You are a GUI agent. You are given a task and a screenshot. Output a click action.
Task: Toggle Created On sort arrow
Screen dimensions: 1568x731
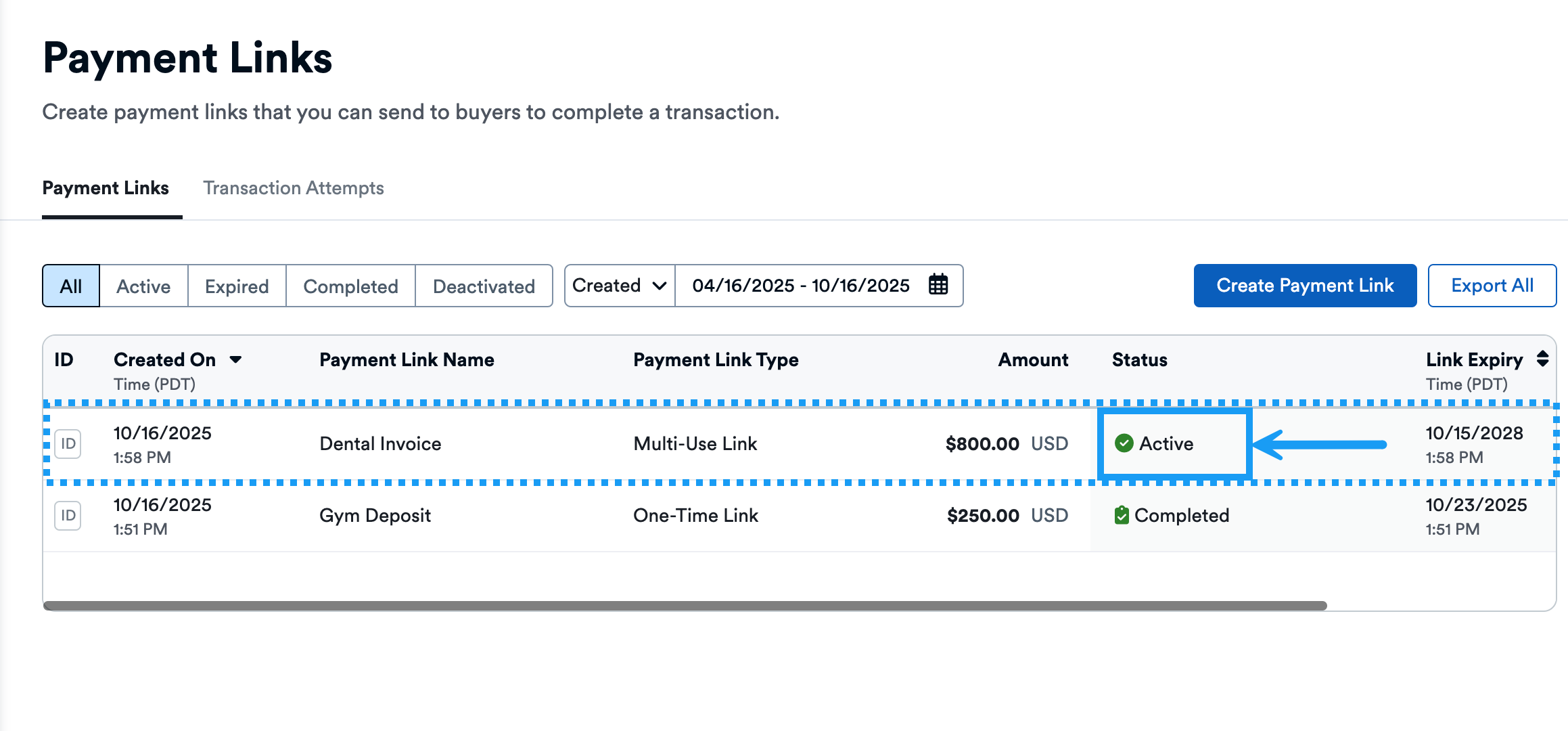point(235,359)
